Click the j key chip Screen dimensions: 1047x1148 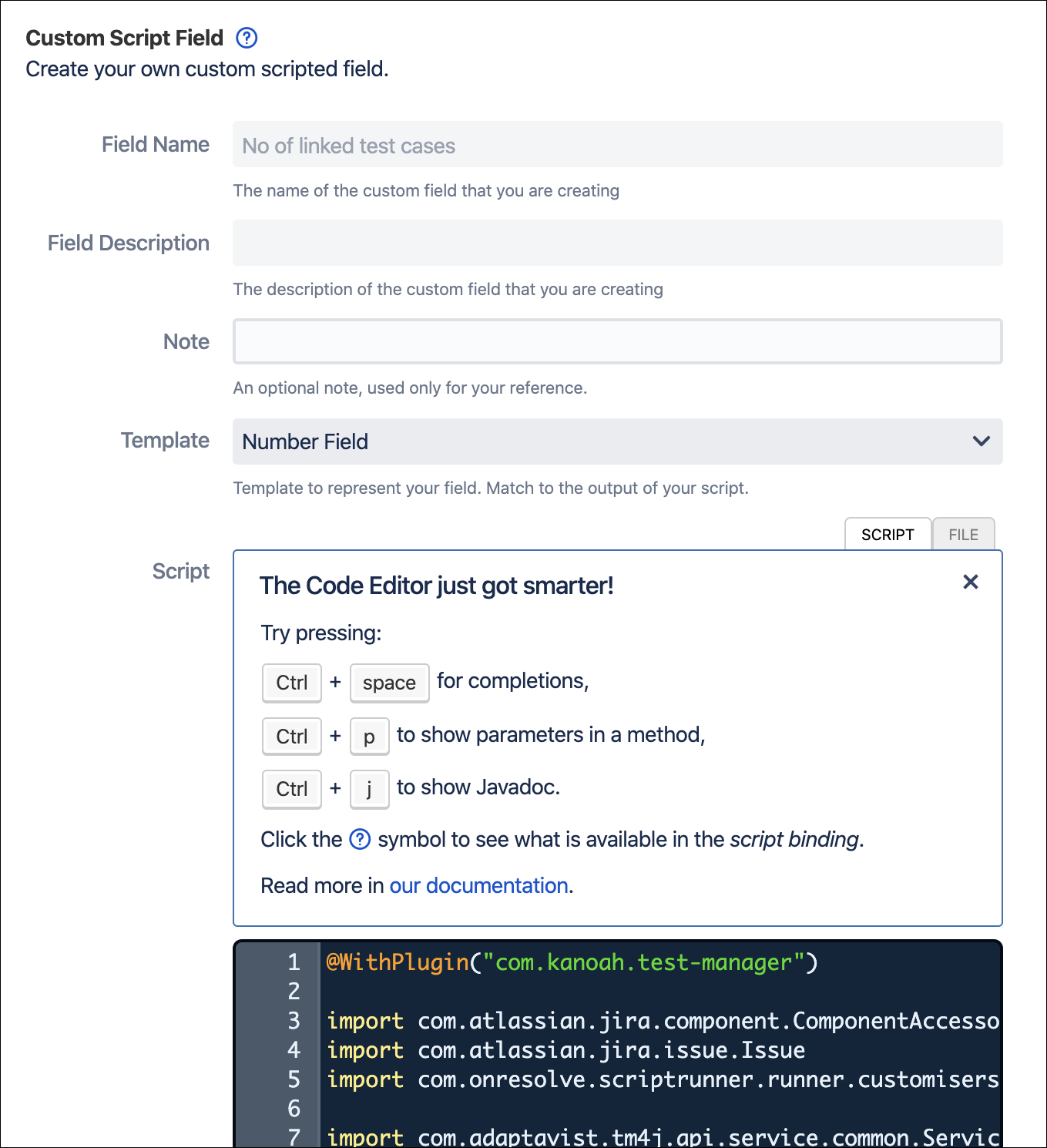(x=369, y=789)
